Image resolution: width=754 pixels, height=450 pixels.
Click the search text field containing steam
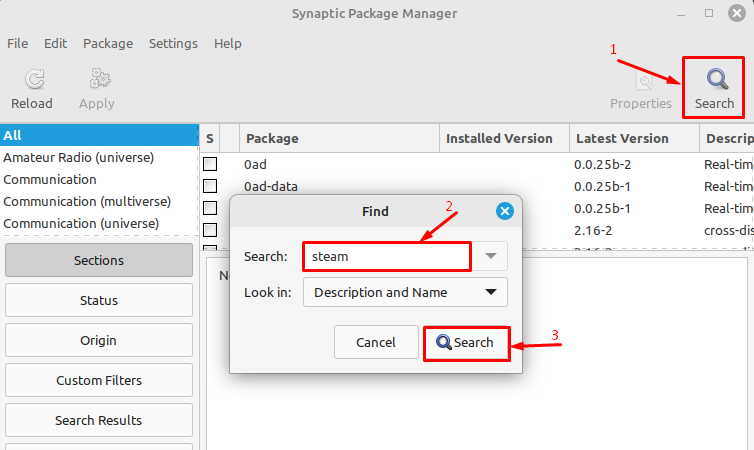coord(386,256)
